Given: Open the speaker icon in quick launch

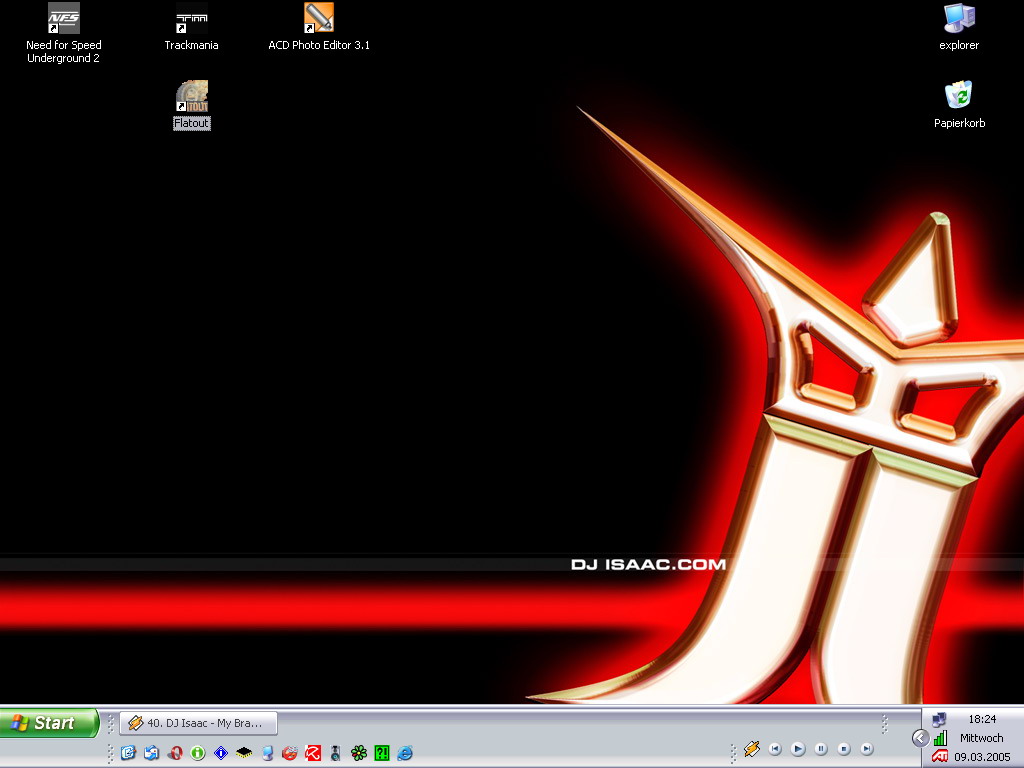Looking at the screenshot, I should coord(336,753).
